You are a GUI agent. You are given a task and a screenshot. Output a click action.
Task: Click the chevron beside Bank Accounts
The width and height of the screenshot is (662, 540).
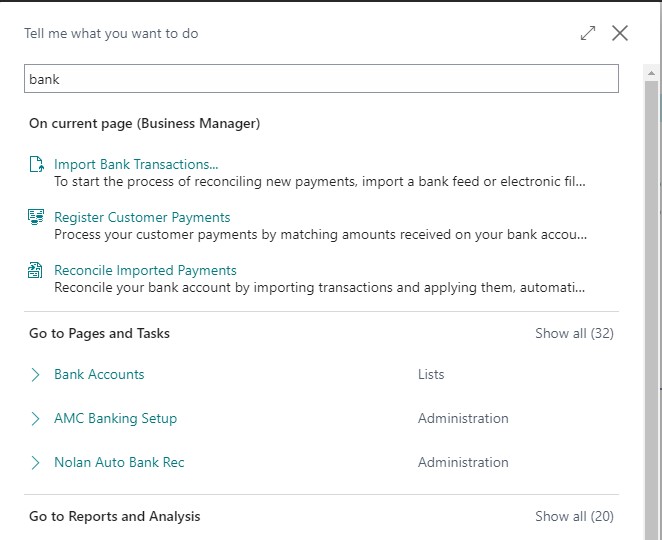(36, 375)
